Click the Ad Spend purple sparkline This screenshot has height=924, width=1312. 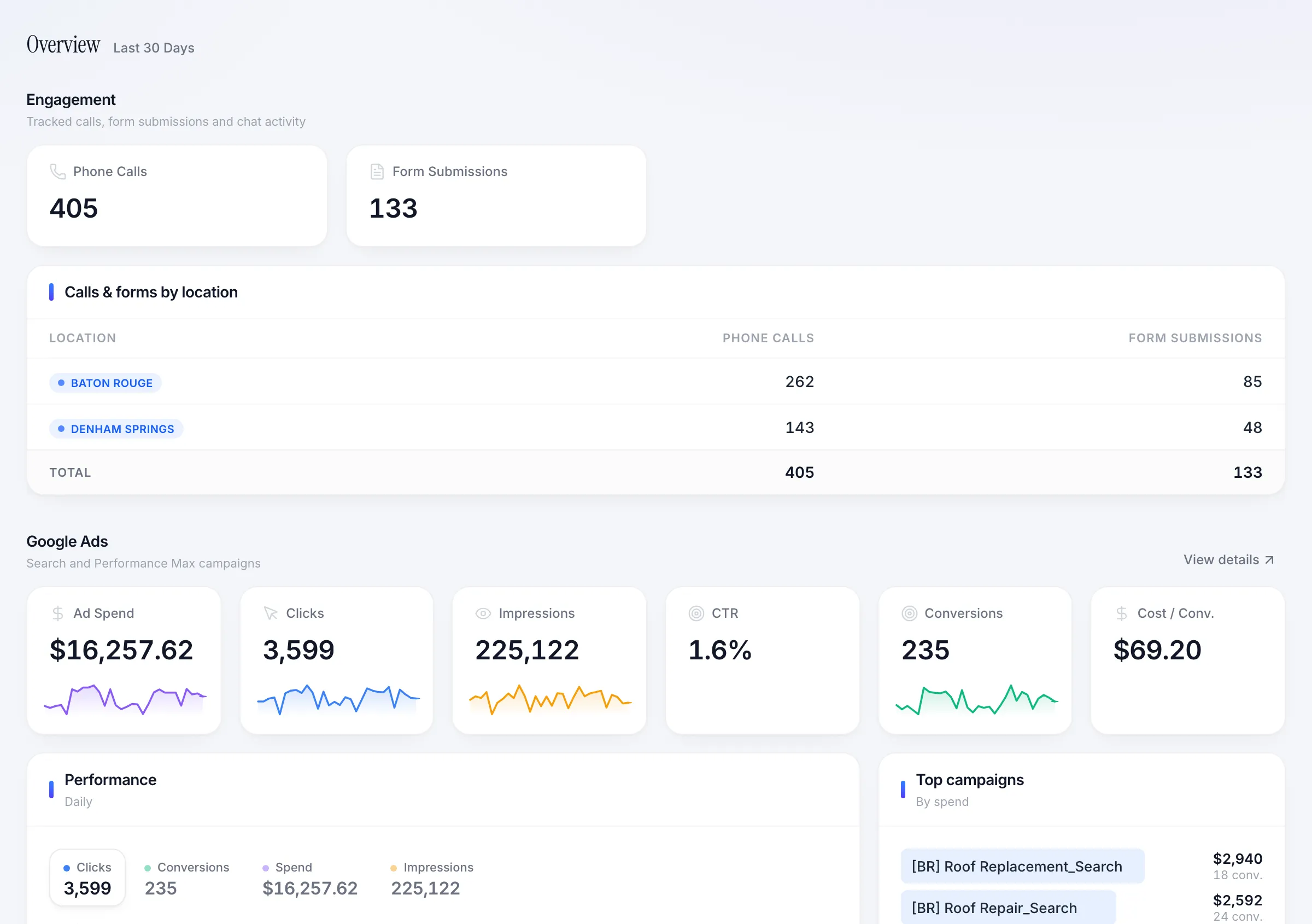[125, 699]
